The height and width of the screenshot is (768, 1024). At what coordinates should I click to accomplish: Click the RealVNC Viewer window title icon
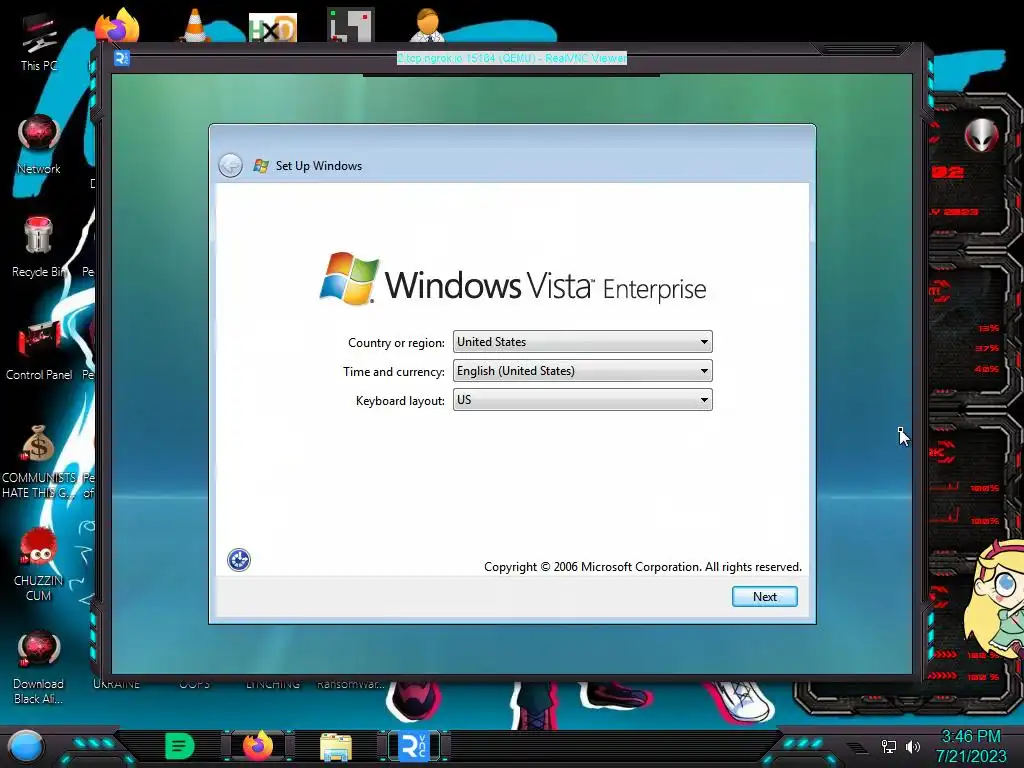[121, 59]
